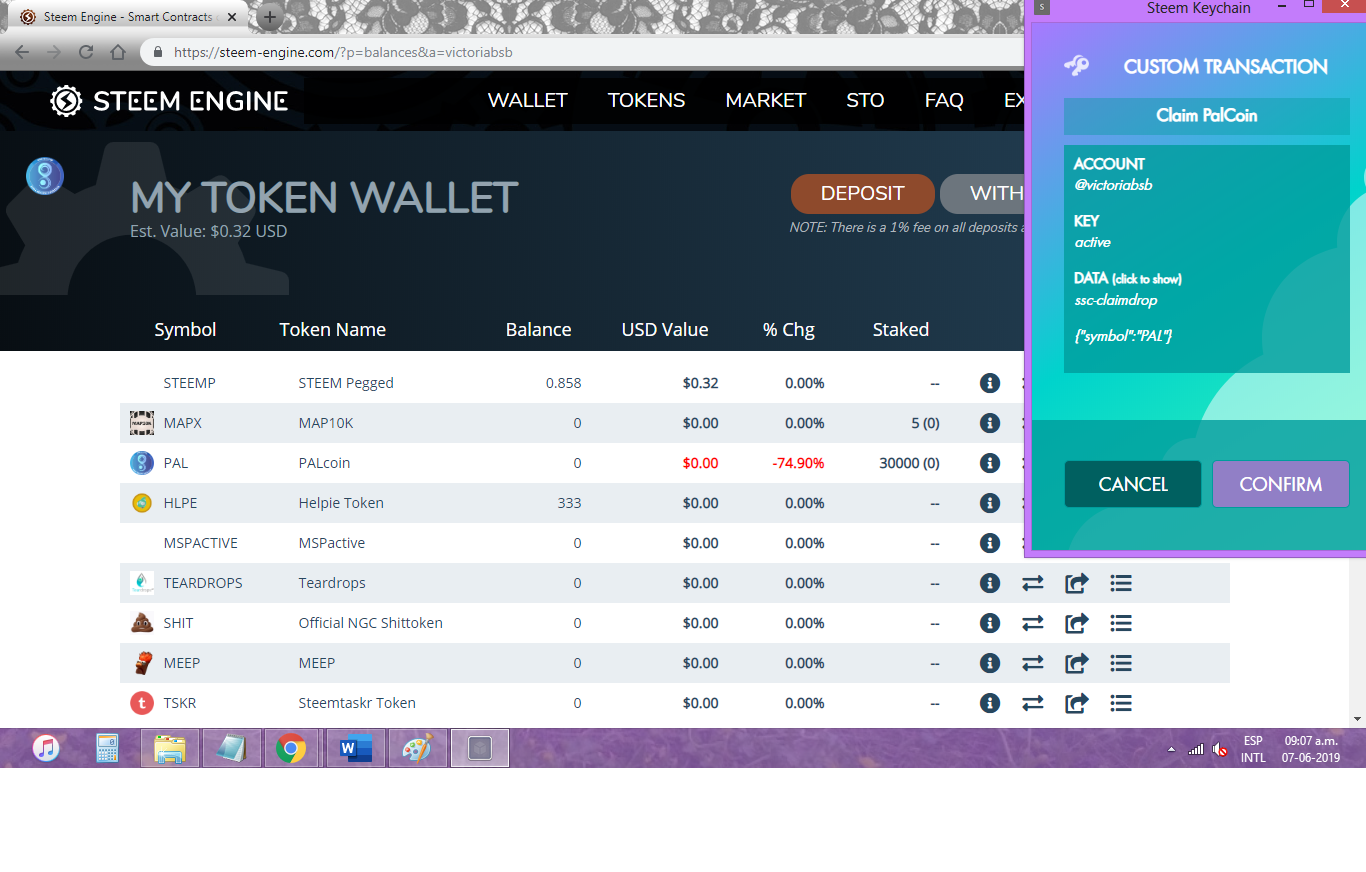Open info icon for STEEMP row
Viewport: 1366px width, 872px height.
tap(990, 383)
